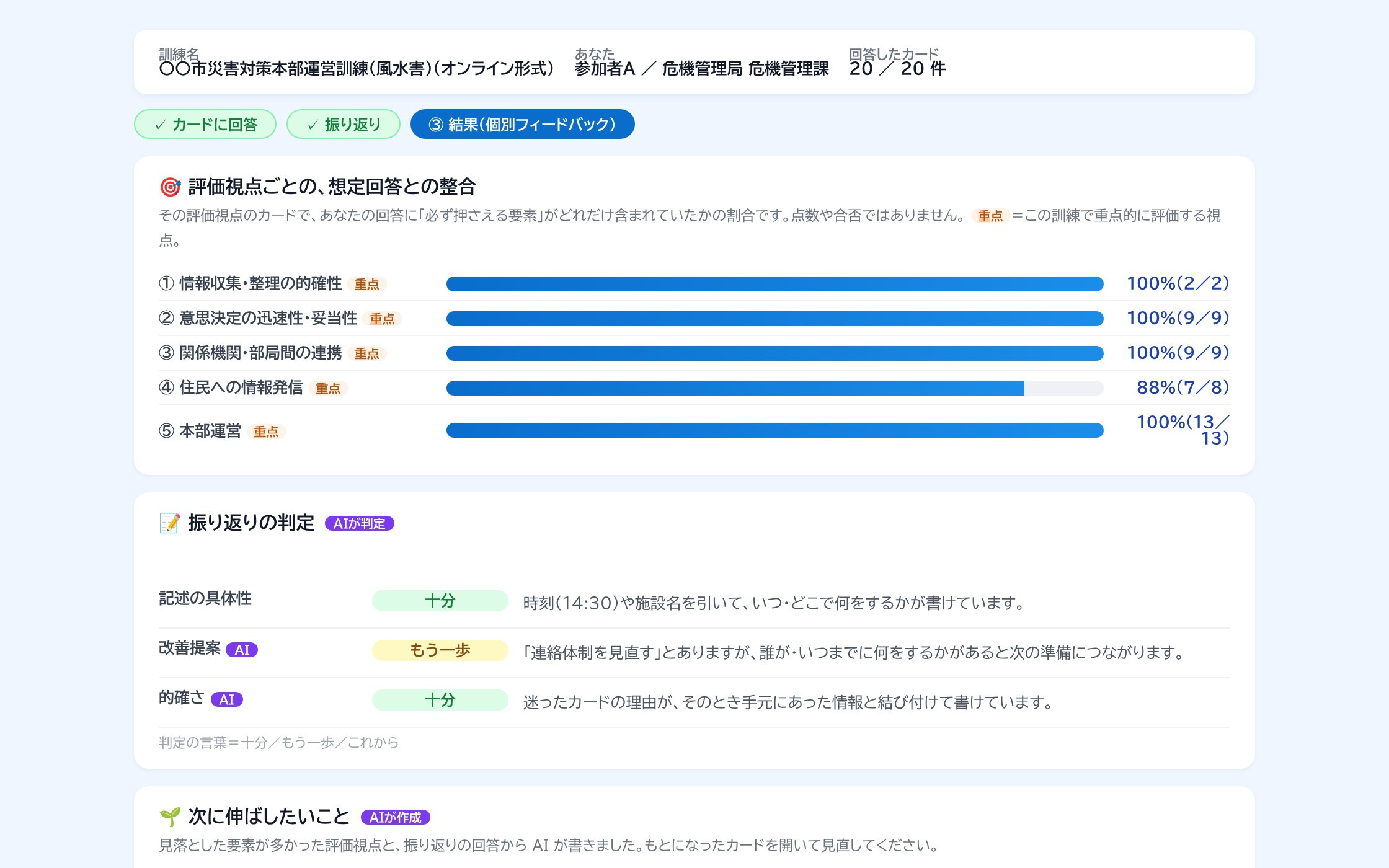Viewport: 1389px width, 868px height.
Task: Click the ③ 関係機関・部局間の連携 label
Action: [x=251, y=353]
